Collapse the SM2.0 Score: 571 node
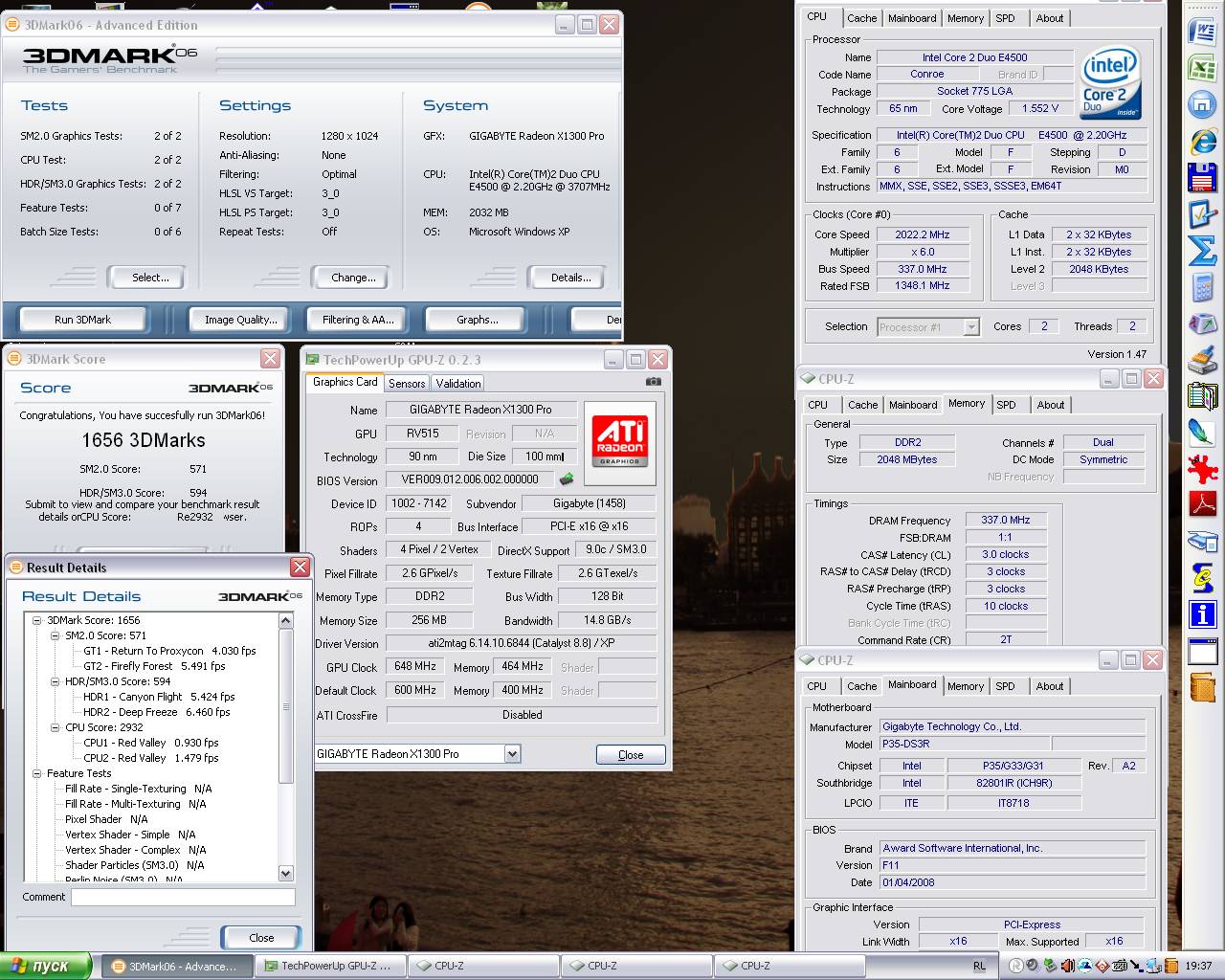 point(56,635)
